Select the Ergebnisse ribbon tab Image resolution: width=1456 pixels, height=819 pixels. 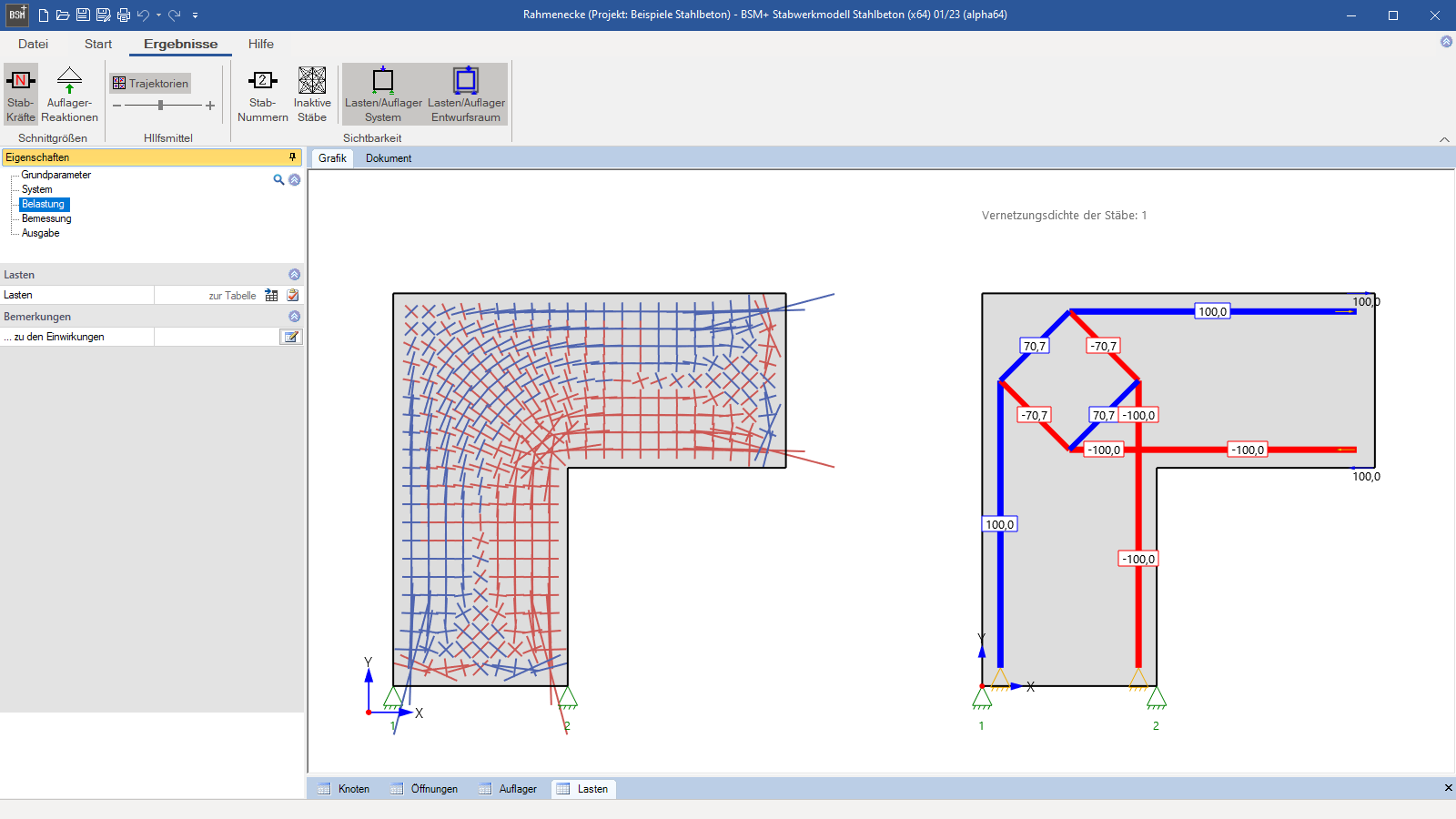180,44
